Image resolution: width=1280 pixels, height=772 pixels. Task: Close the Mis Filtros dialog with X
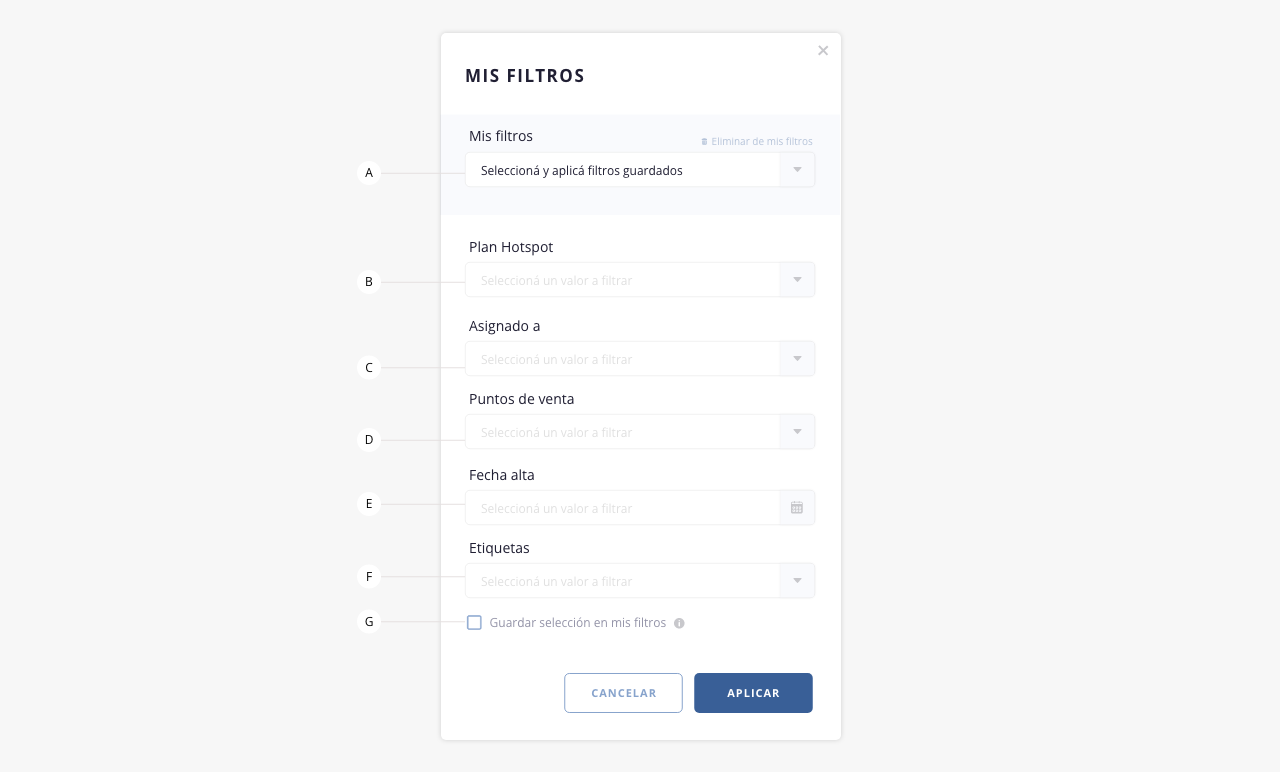[823, 51]
